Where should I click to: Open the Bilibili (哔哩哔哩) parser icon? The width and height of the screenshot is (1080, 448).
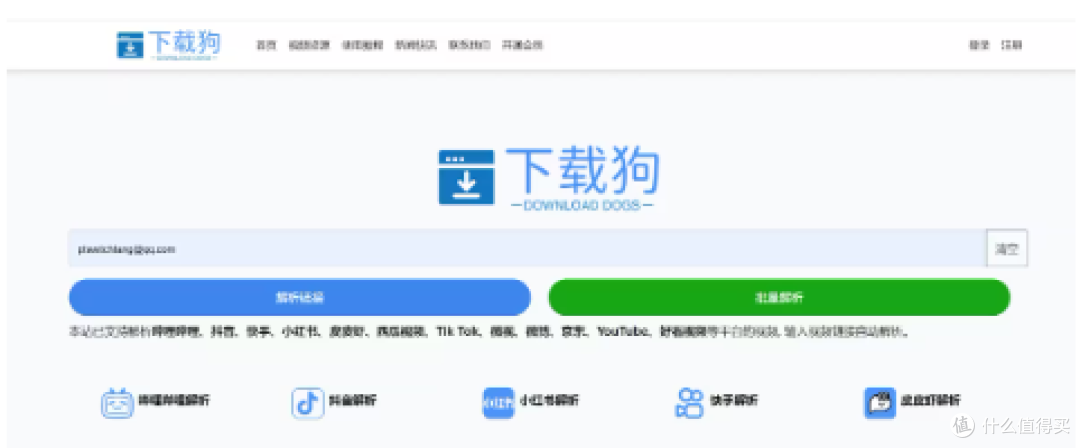point(117,403)
